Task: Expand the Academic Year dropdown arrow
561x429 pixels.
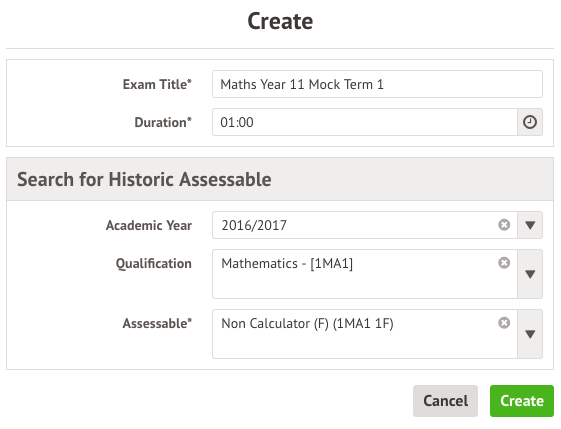Action: [x=530, y=225]
